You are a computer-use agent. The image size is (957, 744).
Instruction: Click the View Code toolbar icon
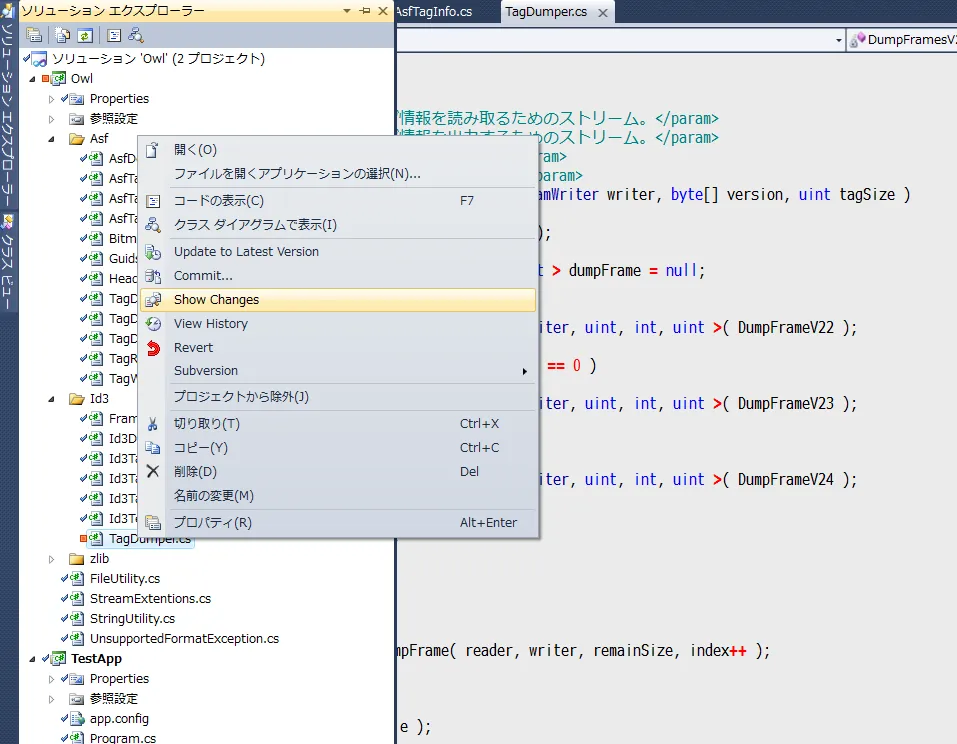(113, 35)
